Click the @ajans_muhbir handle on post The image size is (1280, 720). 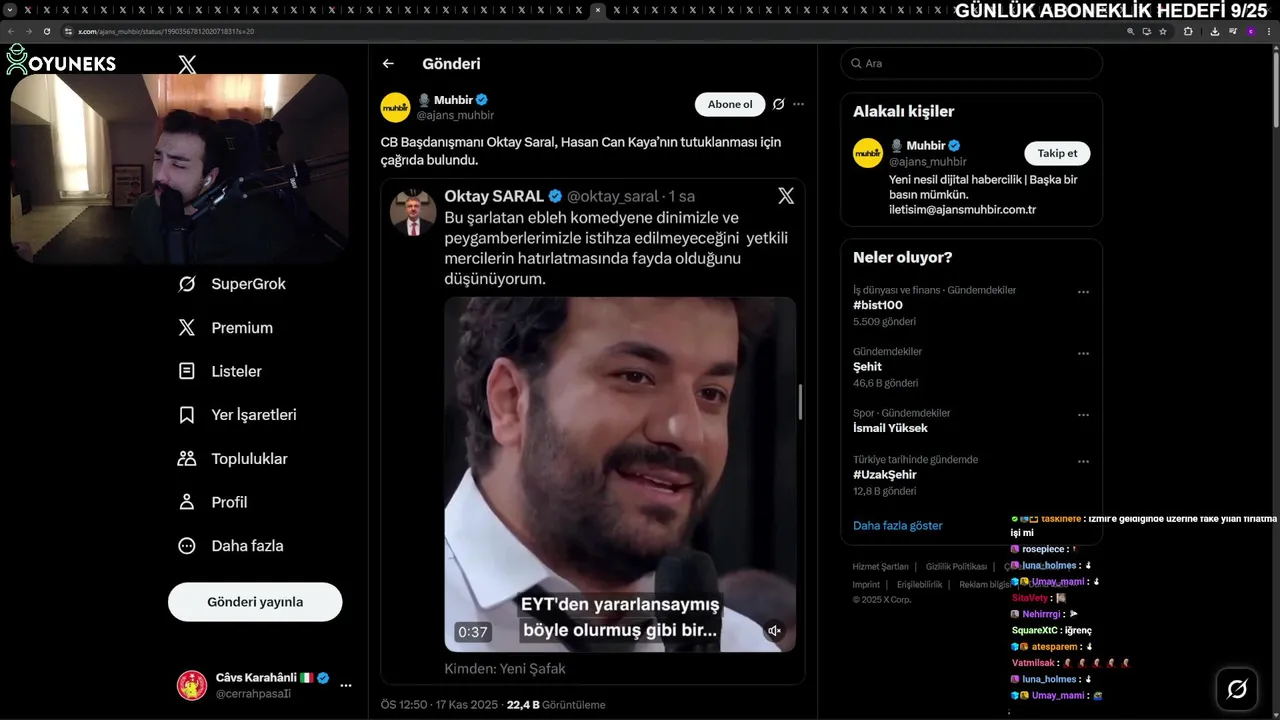455,116
